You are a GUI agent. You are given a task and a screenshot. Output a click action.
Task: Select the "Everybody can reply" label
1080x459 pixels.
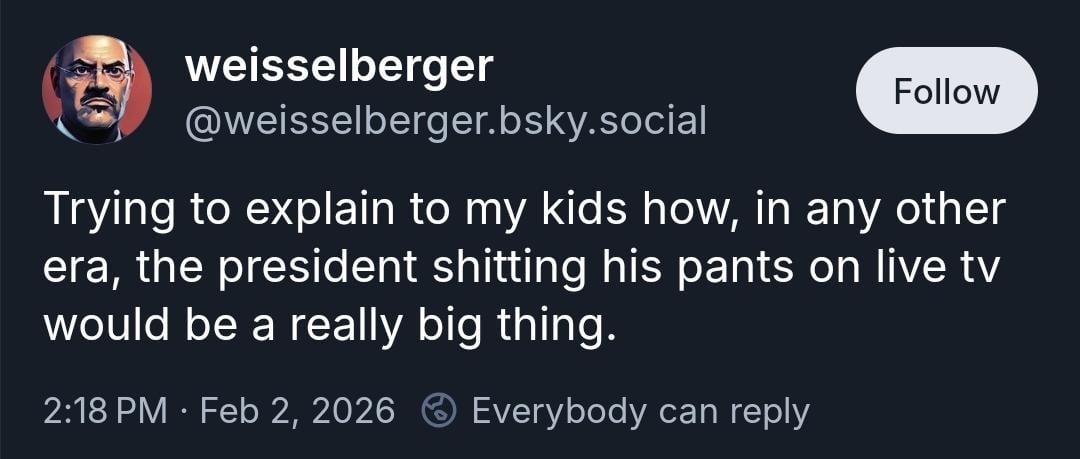(x=640, y=411)
